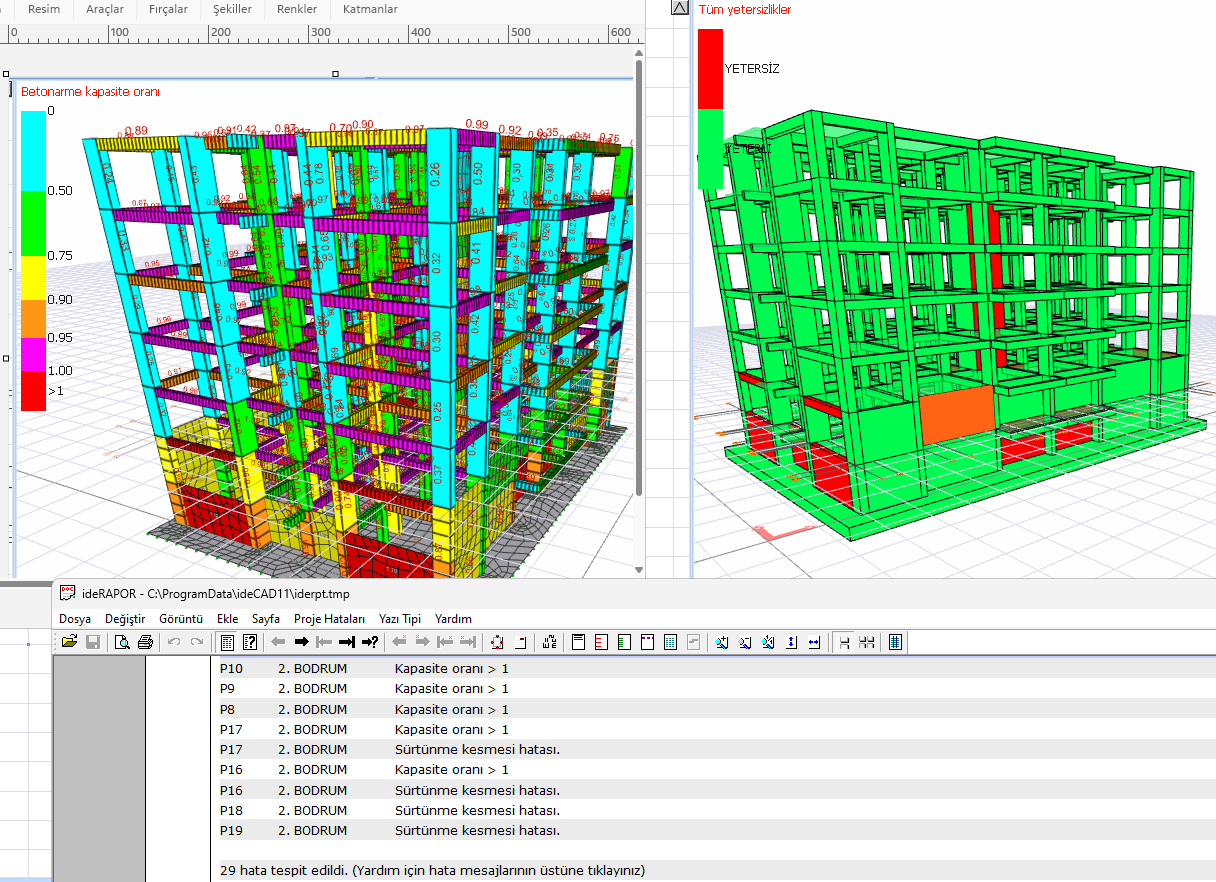The image size is (1216, 882).
Task: Click the printer icon in report toolbar
Action: point(145,642)
